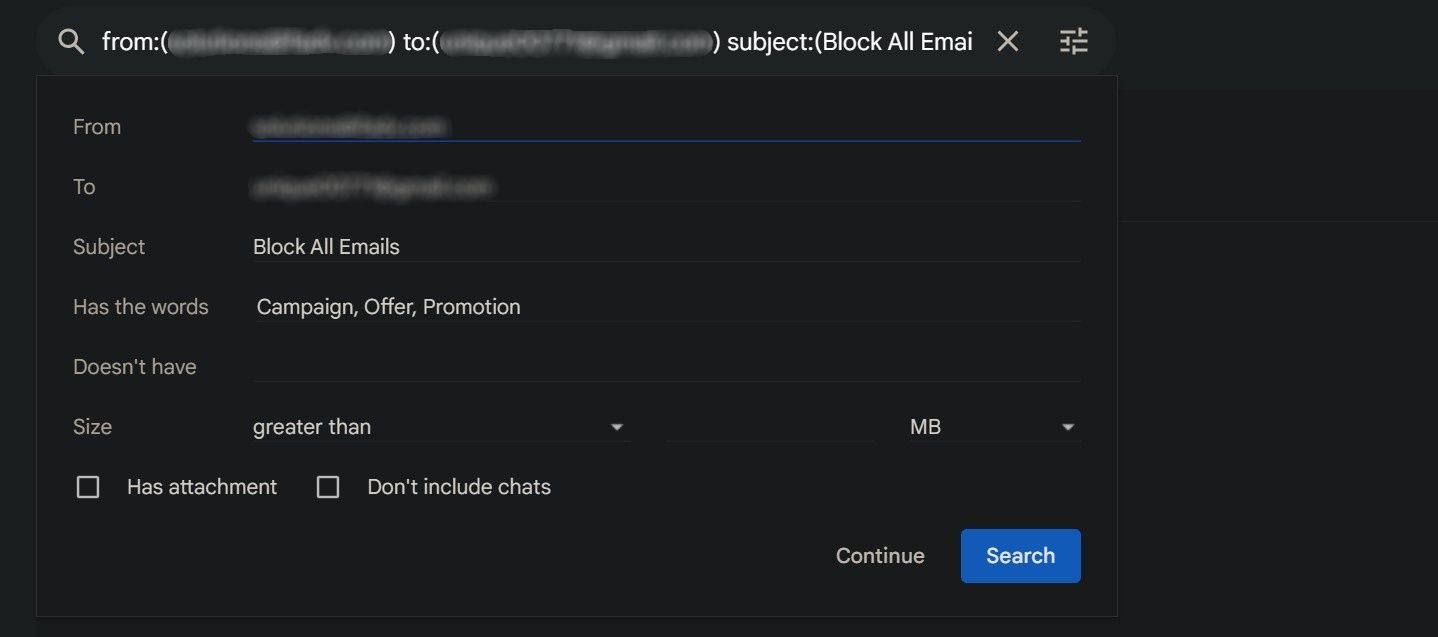Screen dimensions: 1438x637
Task: Click the search magnifying glass icon
Action: click(69, 41)
